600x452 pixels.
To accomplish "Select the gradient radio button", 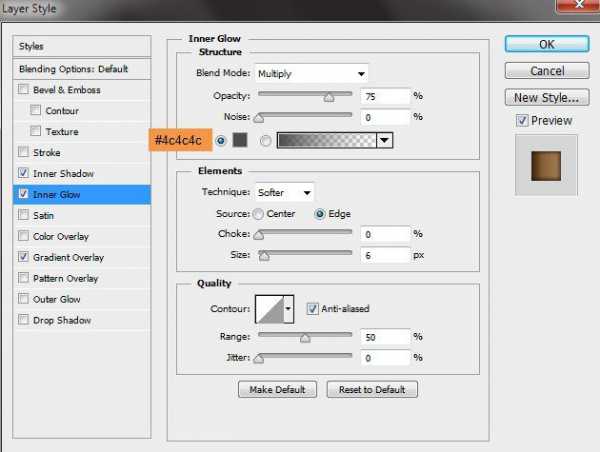I will click(x=266, y=141).
